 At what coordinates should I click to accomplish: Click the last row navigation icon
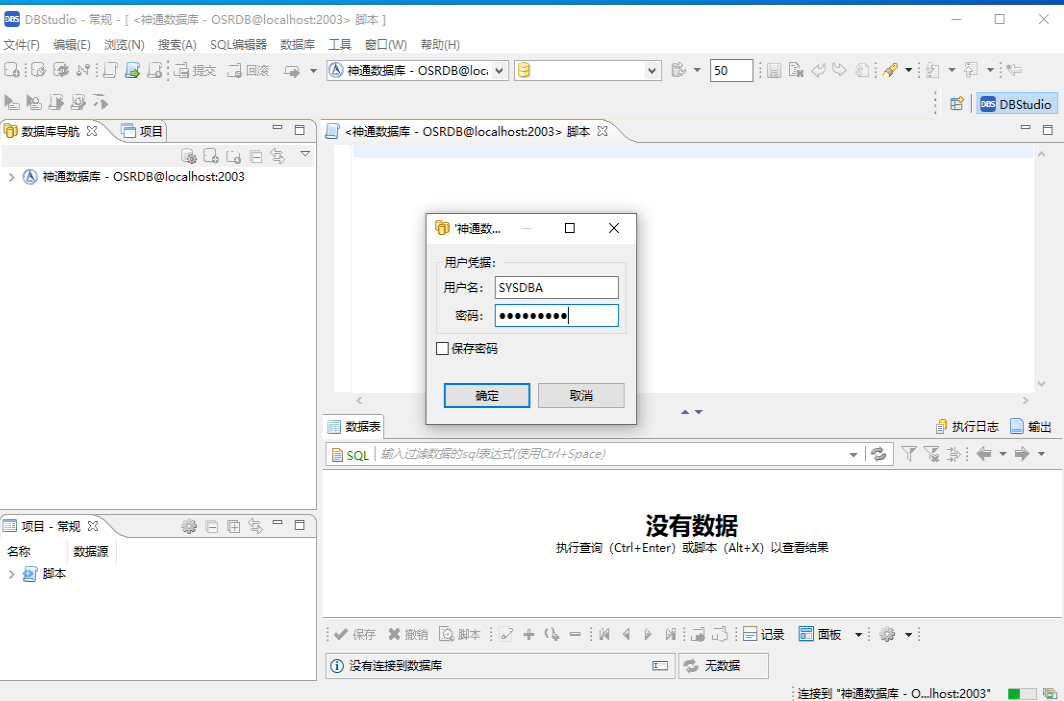pyautogui.click(x=670, y=634)
